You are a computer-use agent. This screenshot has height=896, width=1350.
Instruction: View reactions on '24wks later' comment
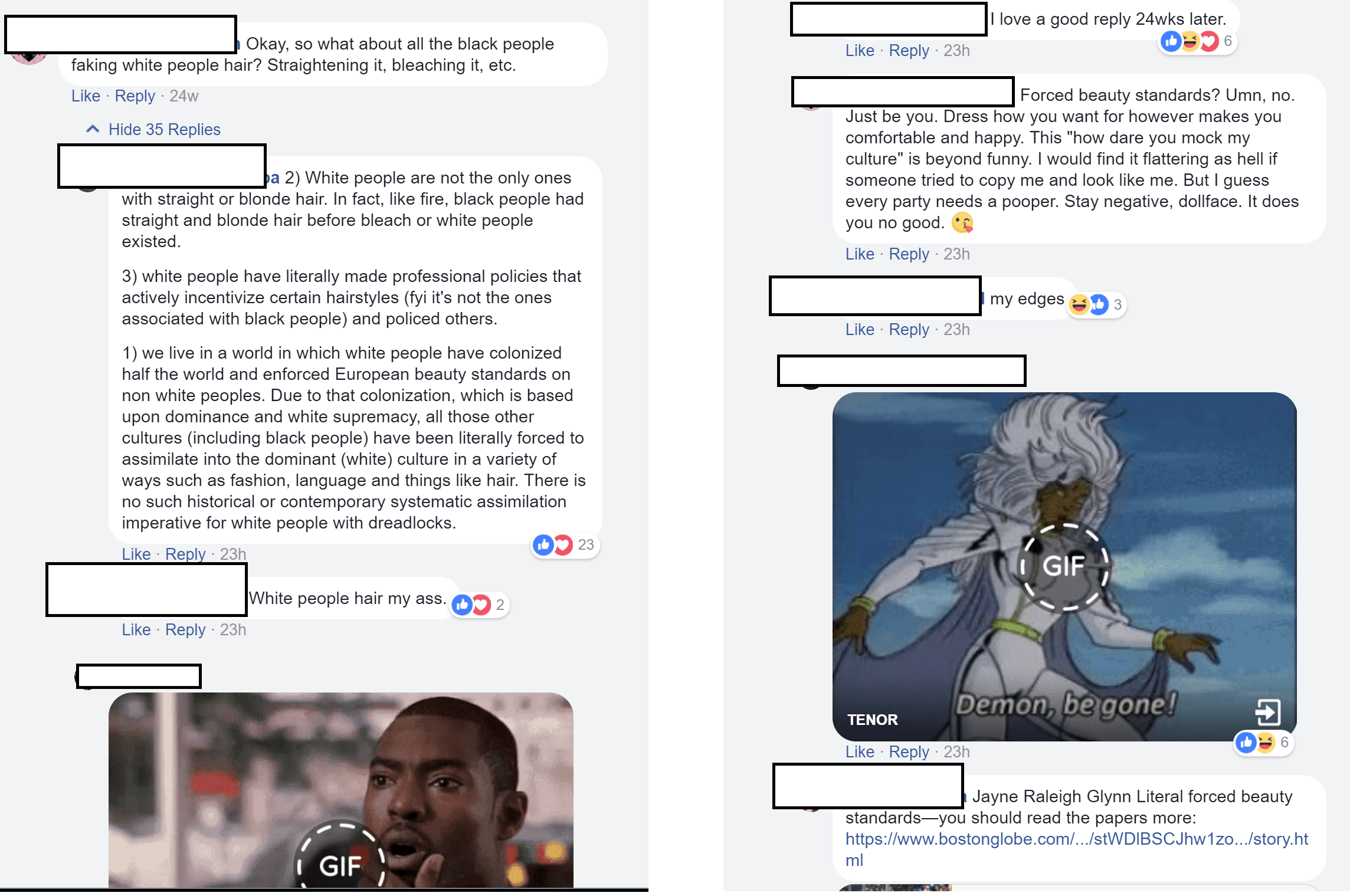point(1197,41)
